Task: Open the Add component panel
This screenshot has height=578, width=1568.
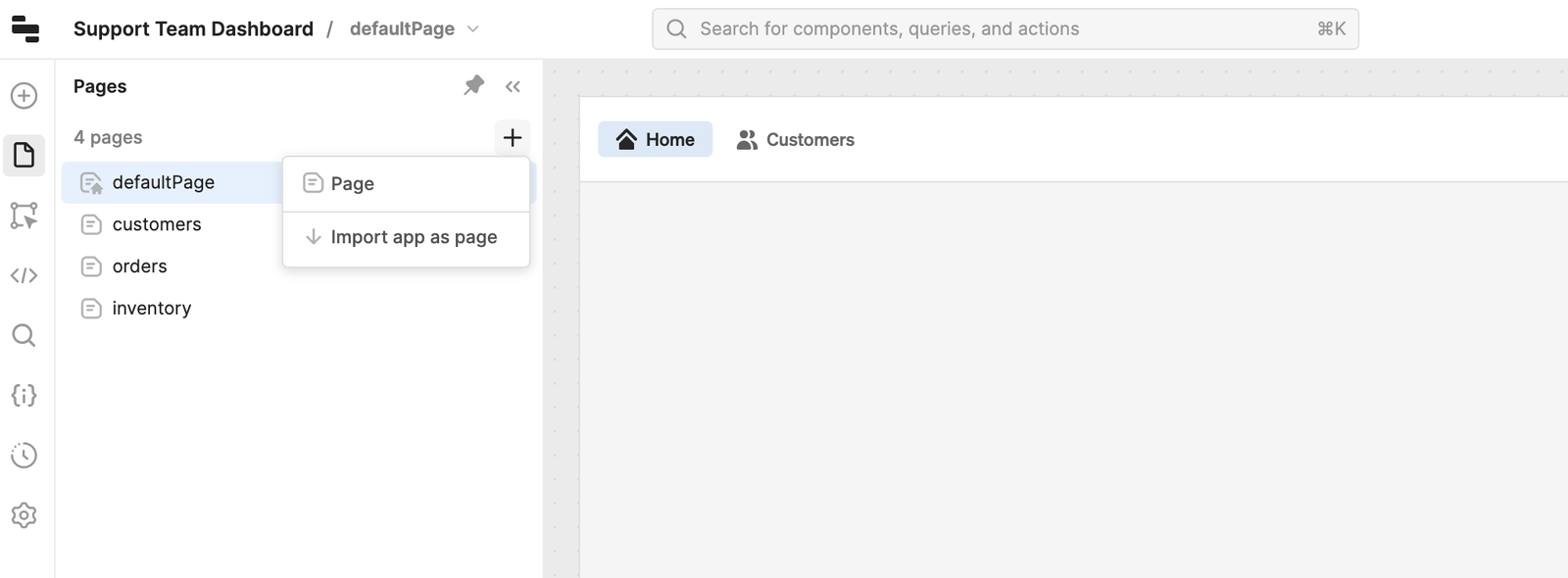Action: (x=24, y=96)
